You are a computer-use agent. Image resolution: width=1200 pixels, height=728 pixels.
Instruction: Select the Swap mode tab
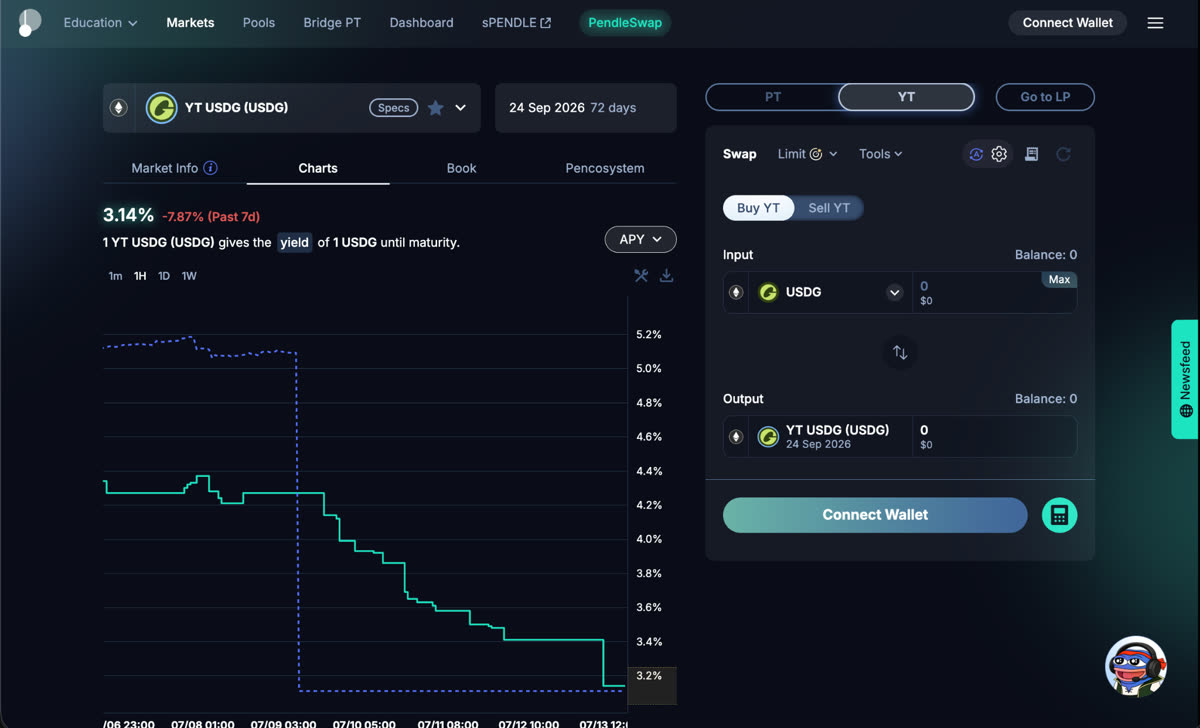(740, 154)
